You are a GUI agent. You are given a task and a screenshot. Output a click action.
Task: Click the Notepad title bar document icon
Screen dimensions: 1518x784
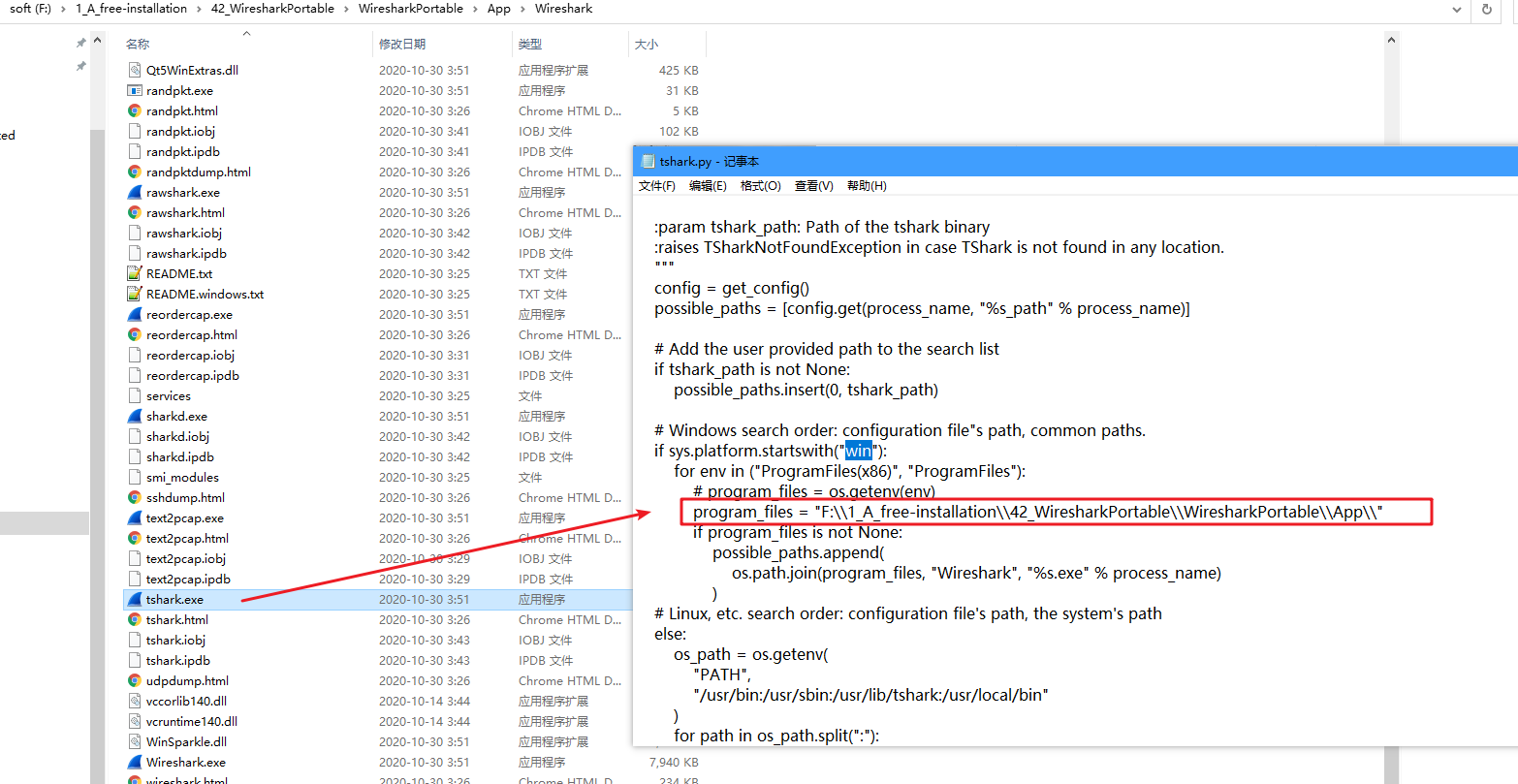[648, 161]
